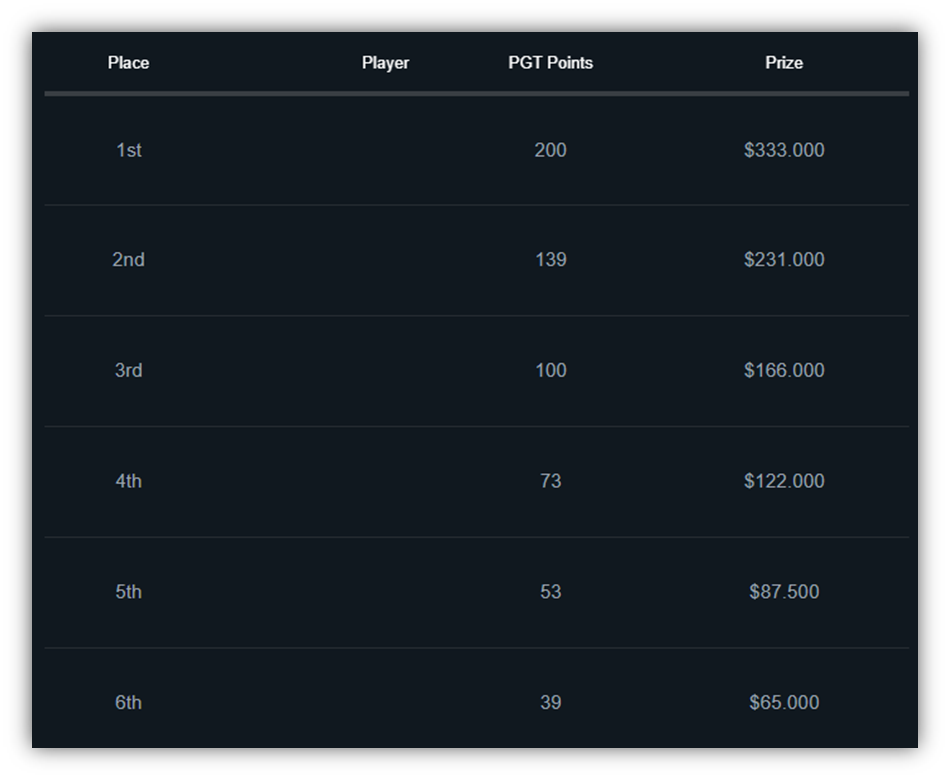950x780 pixels.
Task: Select the 4th place cell
Action: [x=128, y=481]
